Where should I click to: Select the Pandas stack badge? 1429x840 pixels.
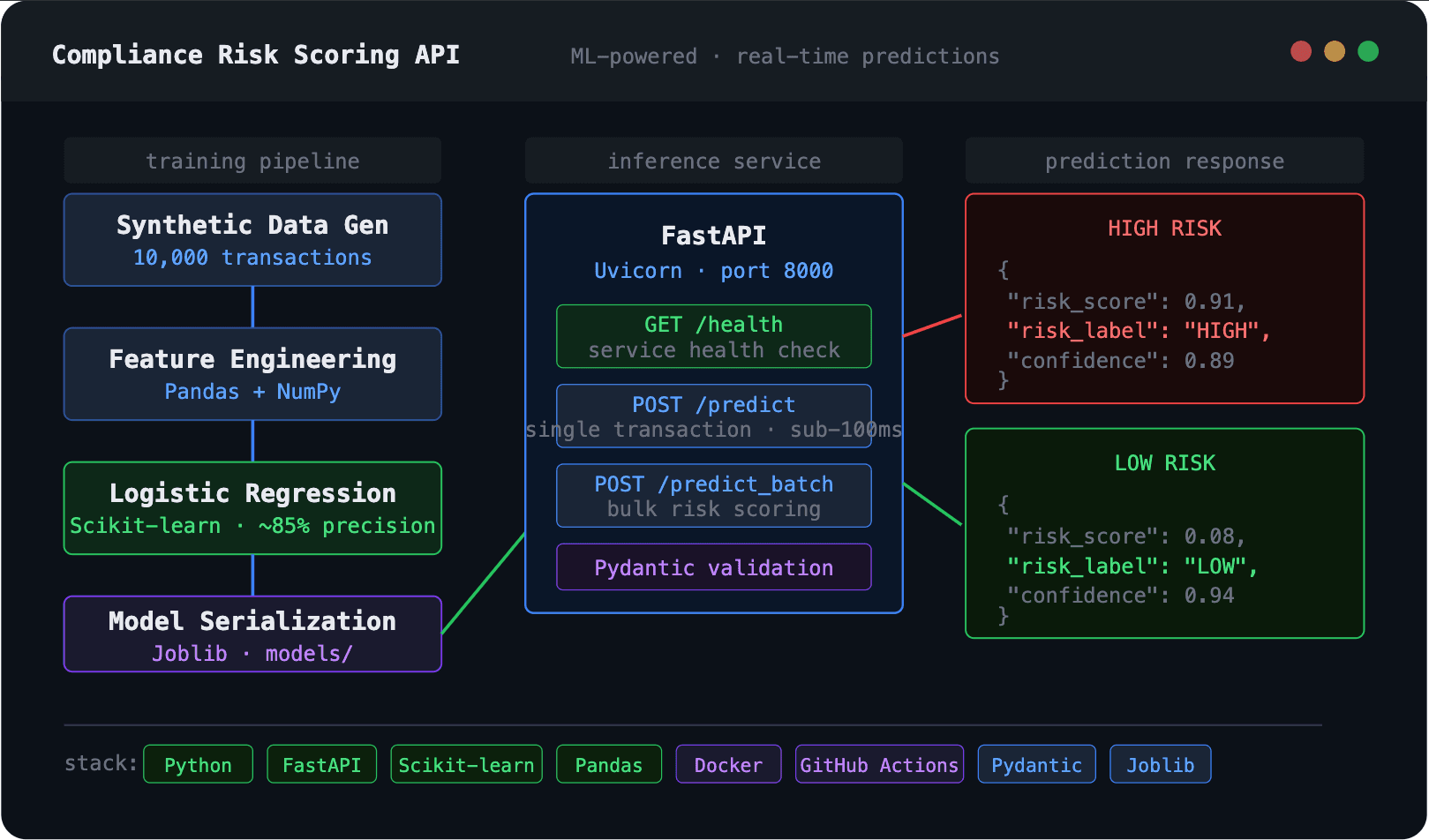(608, 764)
